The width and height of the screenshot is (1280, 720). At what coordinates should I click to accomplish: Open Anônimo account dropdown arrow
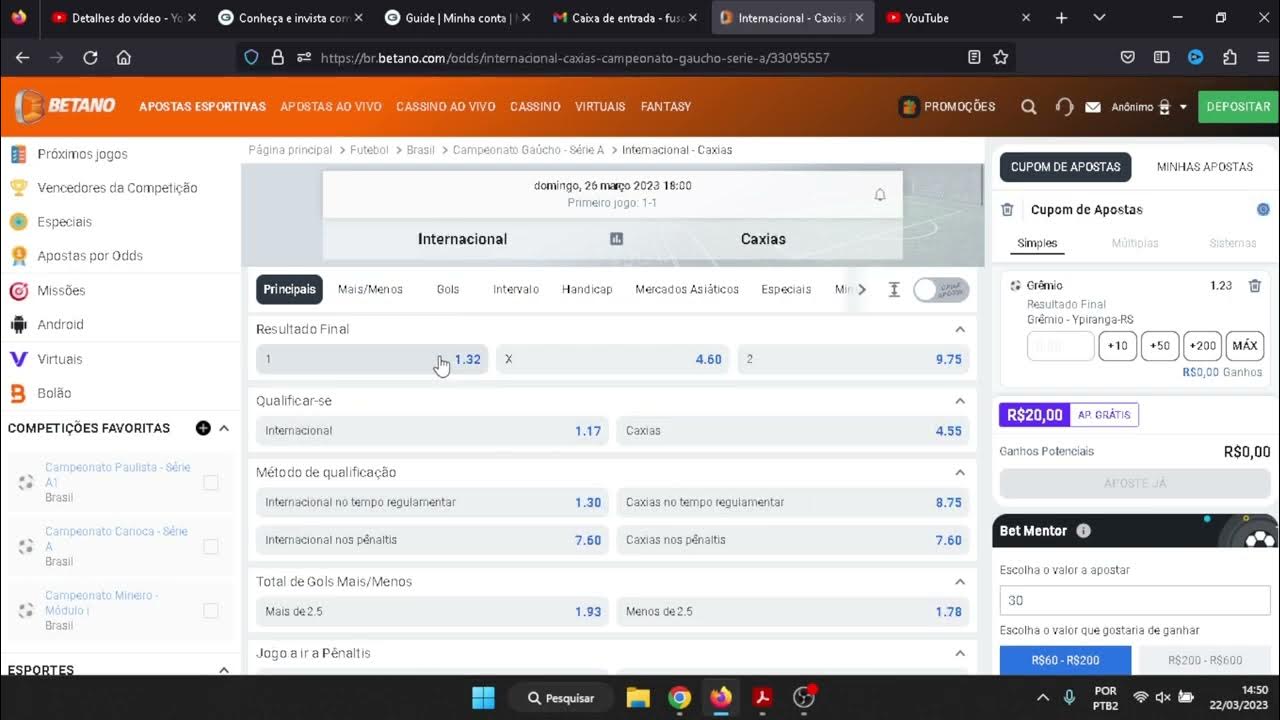pyautogui.click(x=1183, y=107)
